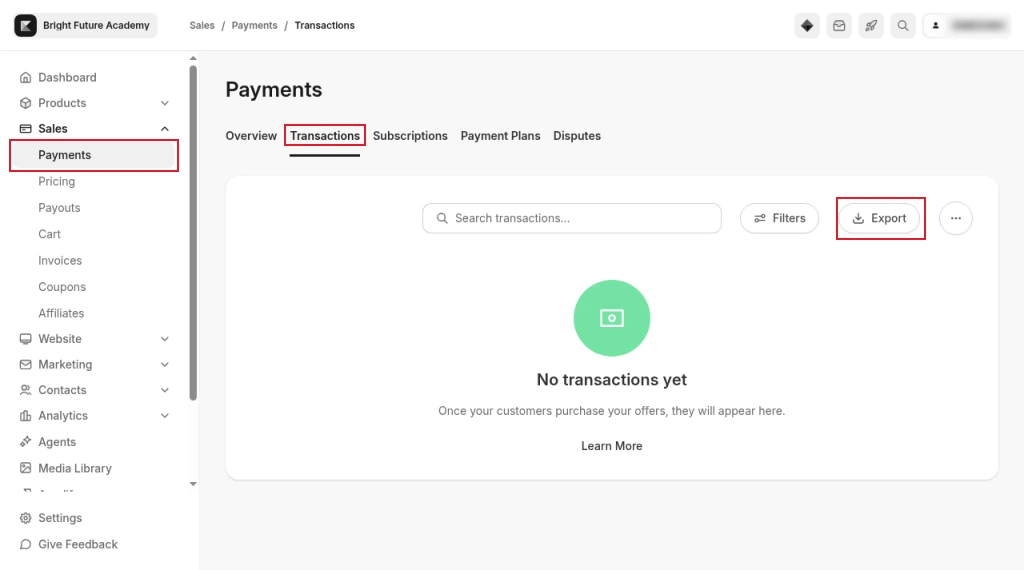1024x570 pixels.
Task: Click the Website monitor icon
Action: (x=25, y=339)
